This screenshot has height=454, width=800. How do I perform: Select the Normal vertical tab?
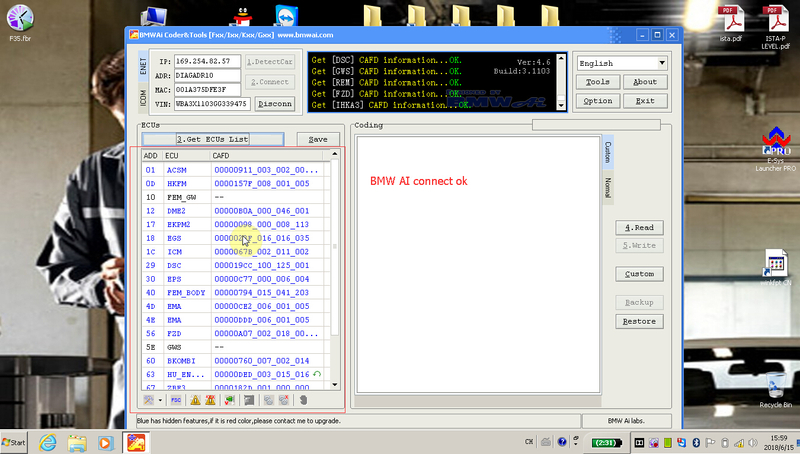[x=608, y=188]
